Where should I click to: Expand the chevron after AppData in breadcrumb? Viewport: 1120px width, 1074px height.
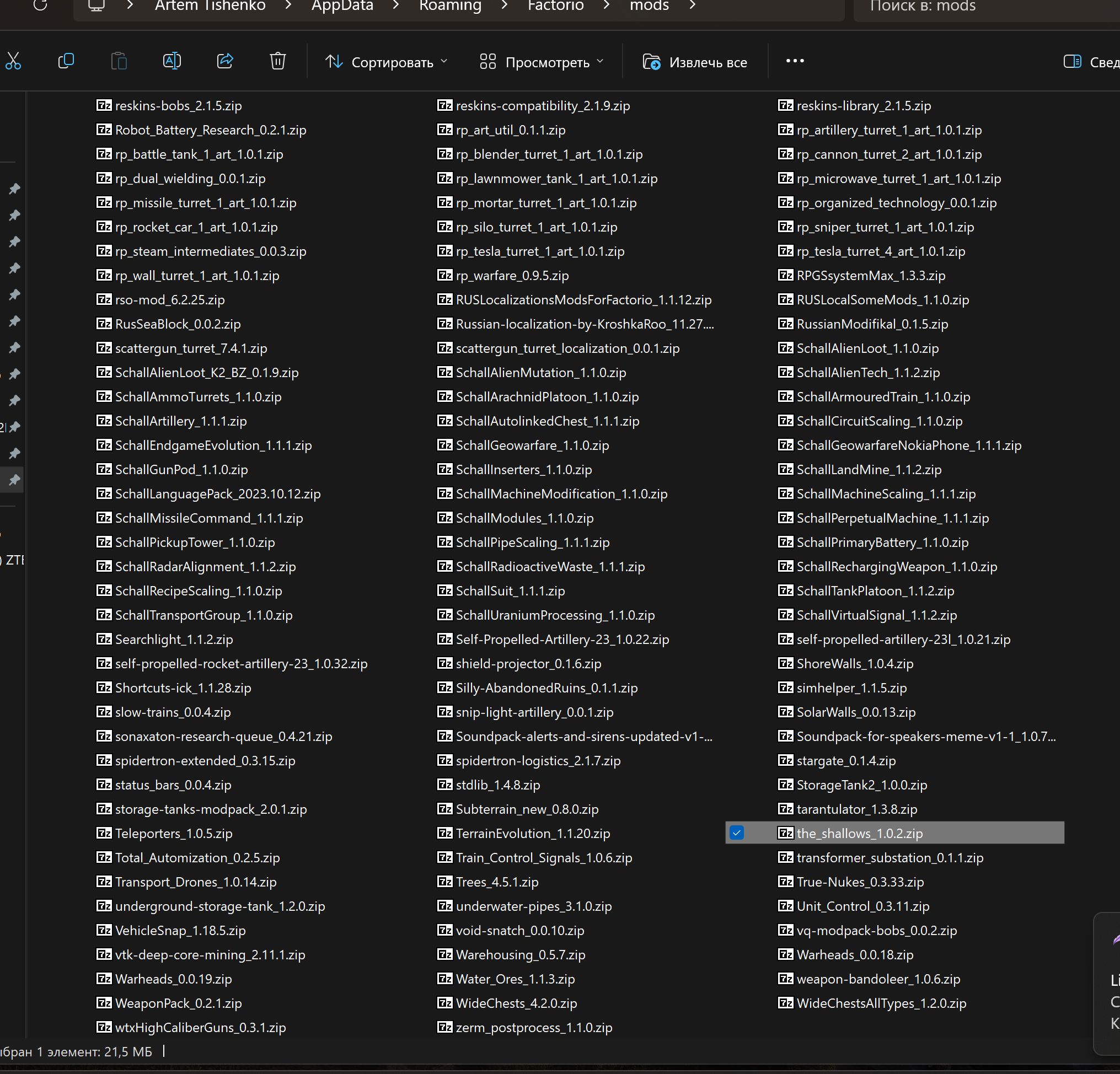[396, 6]
